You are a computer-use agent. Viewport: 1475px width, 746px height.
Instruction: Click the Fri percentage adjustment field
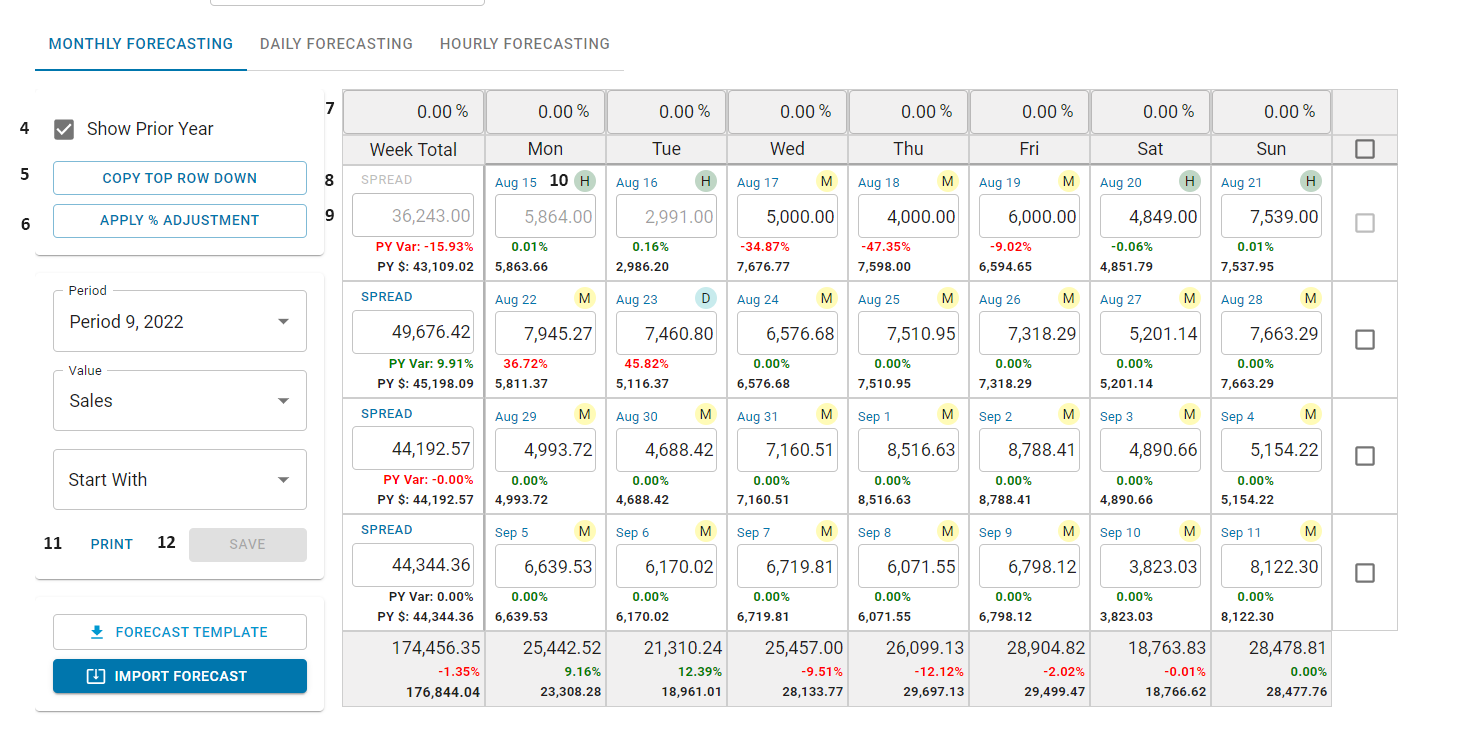pyautogui.click(x=1029, y=112)
